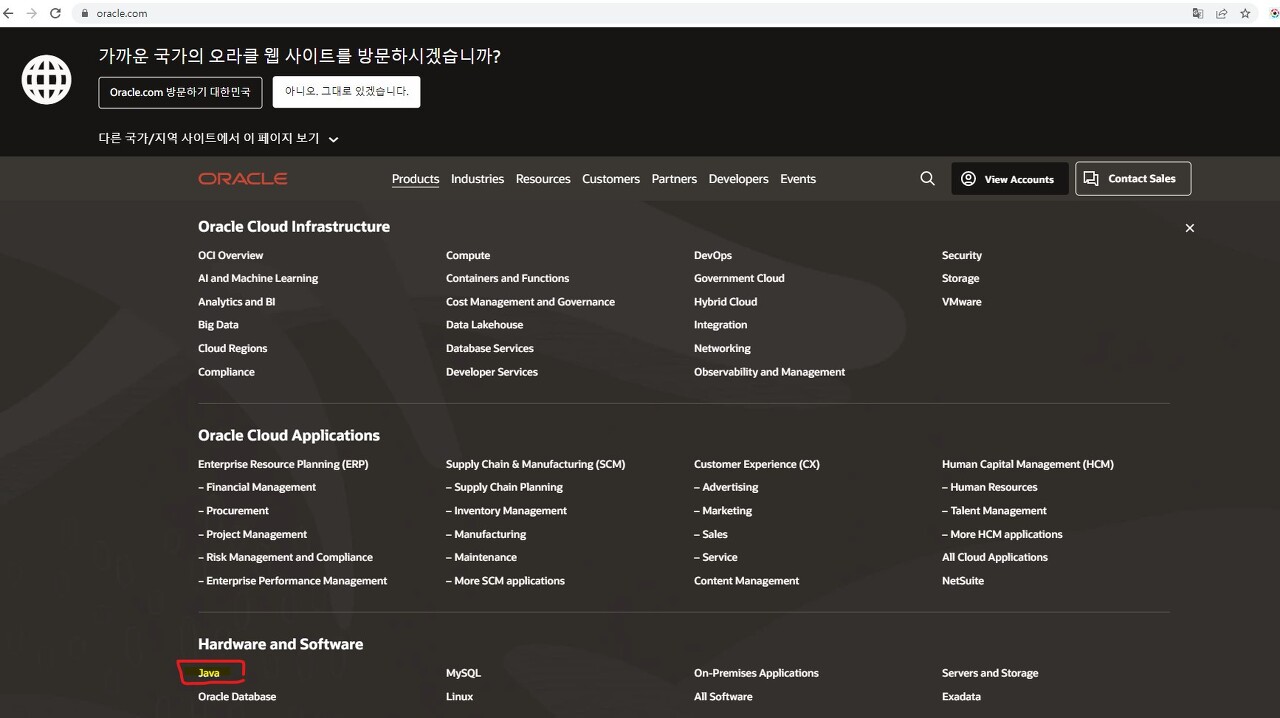Select Inventory Management link
The width and height of the screenshot is (1280, 718).
[506, 510]
